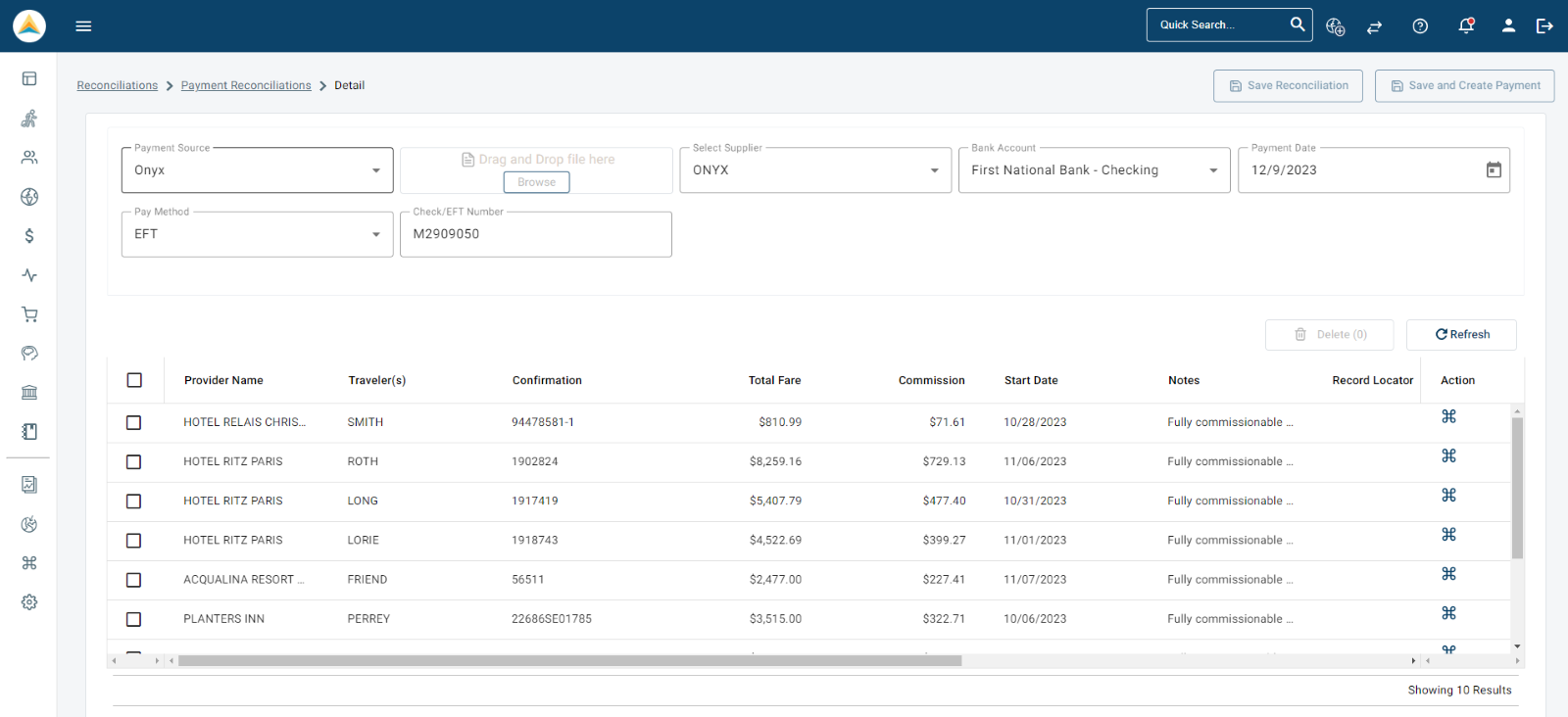Click the Delete (0) button
1568x717 pixels.
click(1330, 334)
